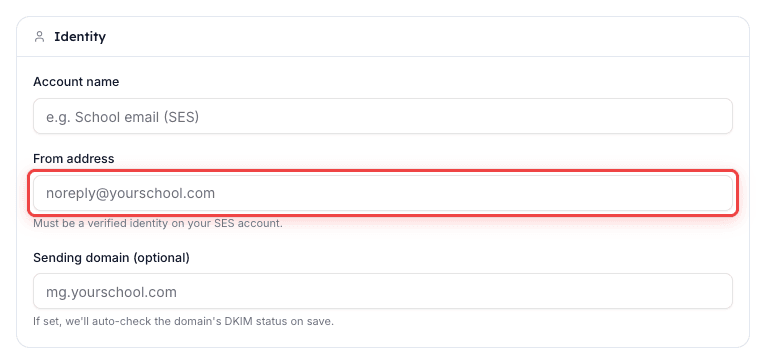
Task: Focus the Account name input field
Action: tap(383, 116)
